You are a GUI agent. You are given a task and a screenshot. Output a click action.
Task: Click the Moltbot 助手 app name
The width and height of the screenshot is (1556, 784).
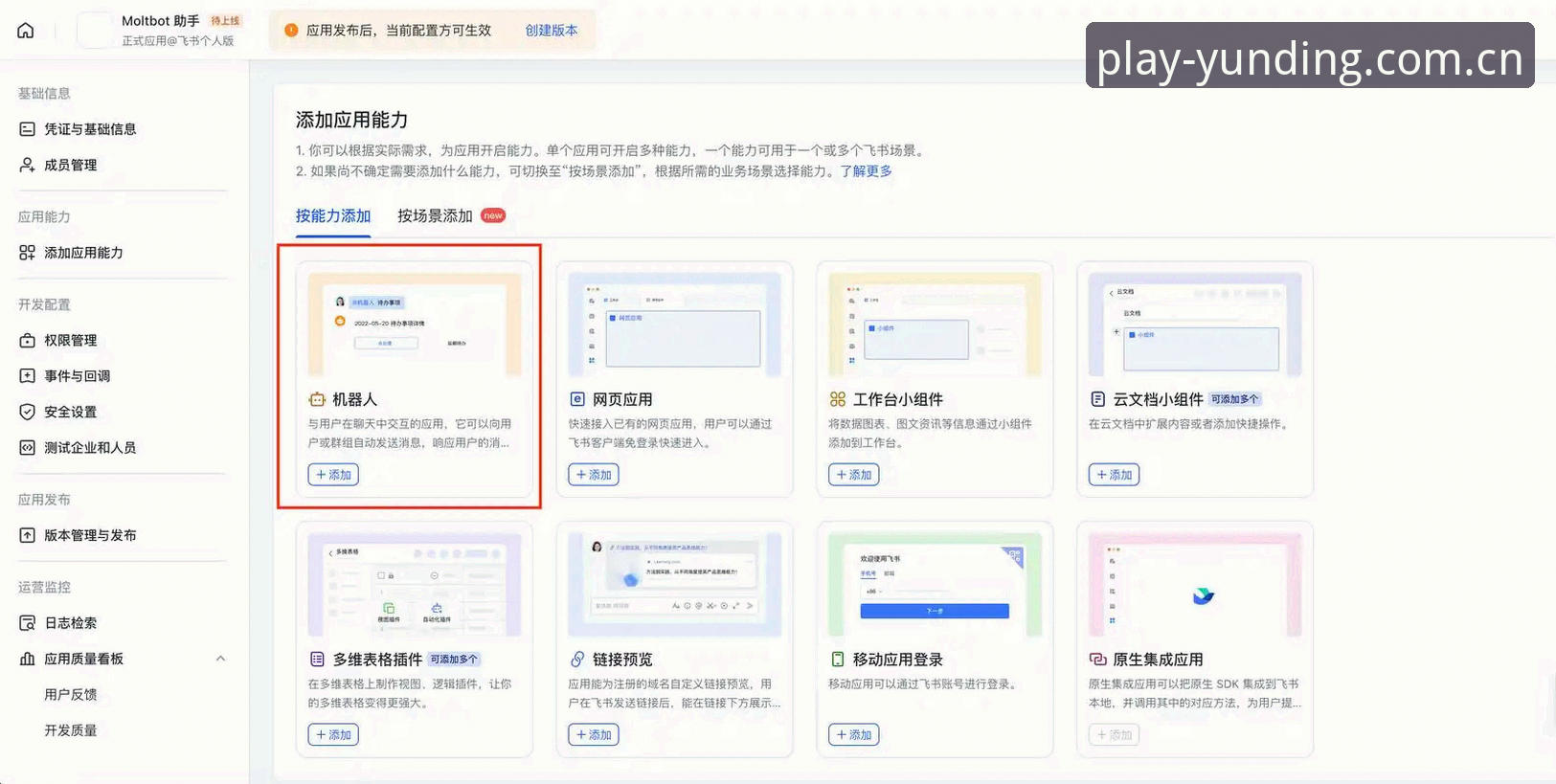click(x=161, y=21)
